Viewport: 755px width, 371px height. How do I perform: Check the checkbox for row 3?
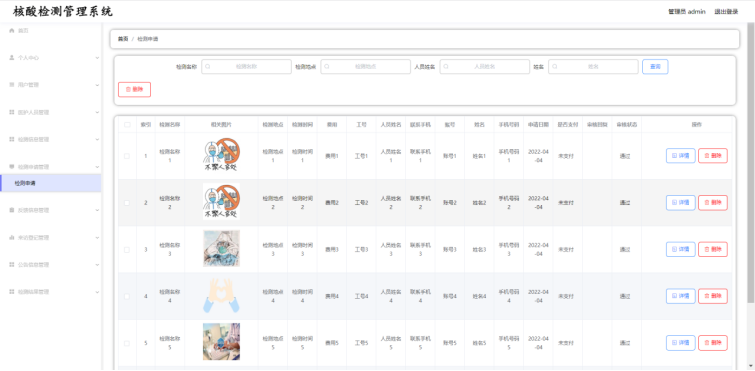coord(127,250)
